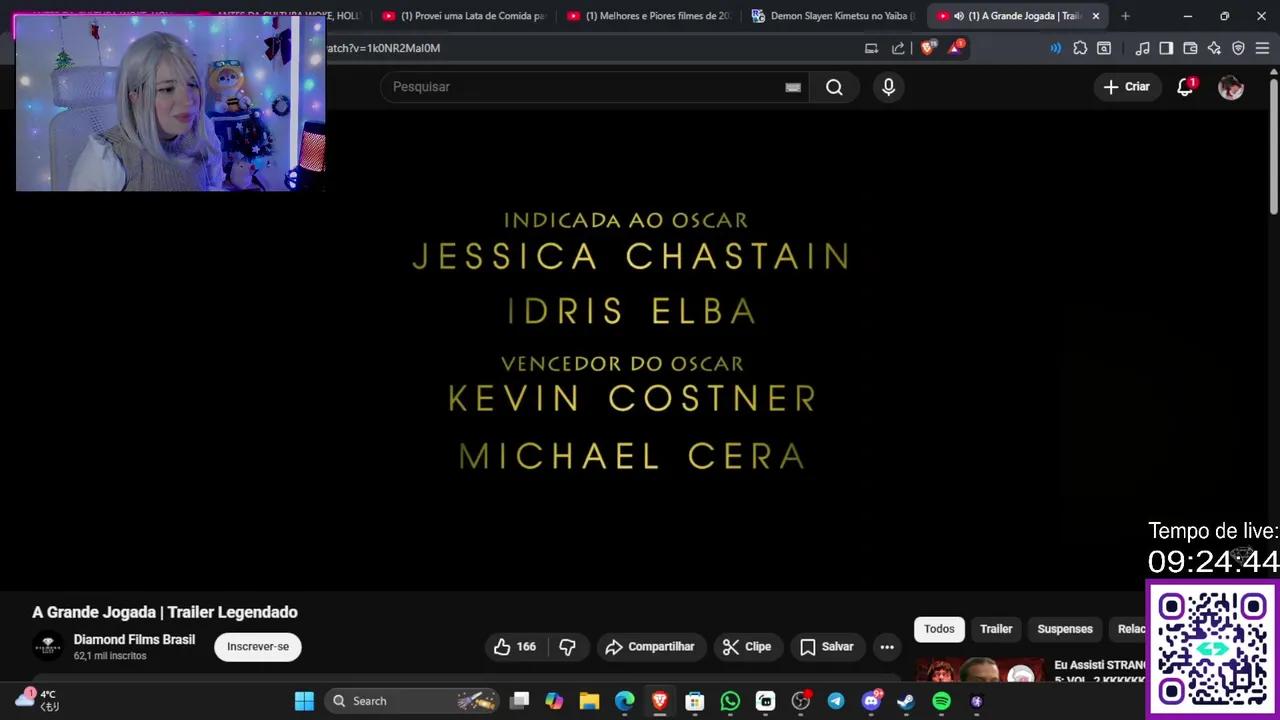Image resolution: width=1280 pixels, height=720 pixels.
Task: Switch to Provei uma Lata de Comida tab
Action: 465,16
